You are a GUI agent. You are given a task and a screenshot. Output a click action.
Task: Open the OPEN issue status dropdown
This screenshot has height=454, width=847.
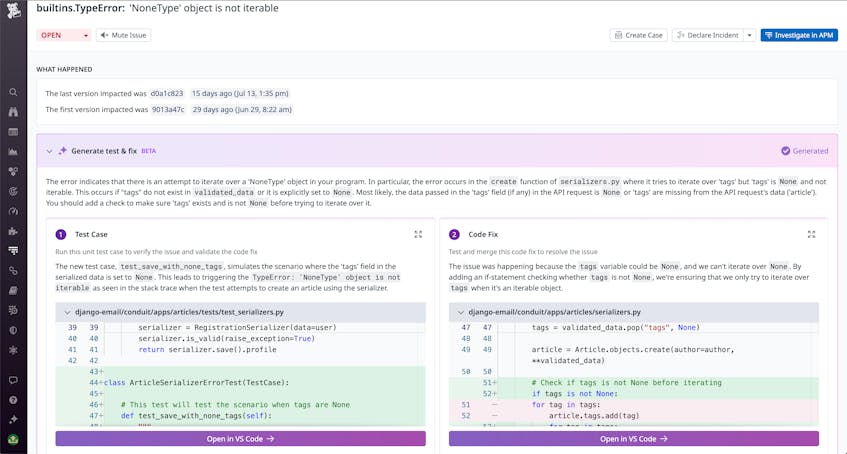64,35
